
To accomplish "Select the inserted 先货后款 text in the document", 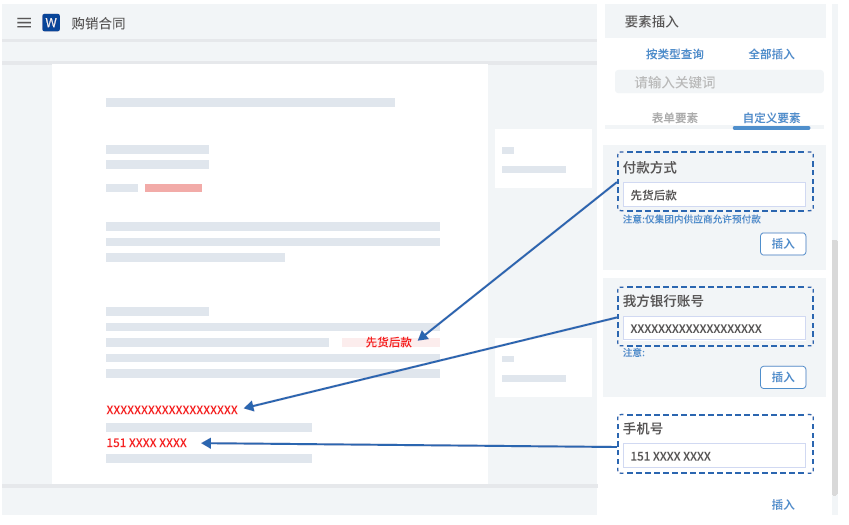I will (389, 342).
